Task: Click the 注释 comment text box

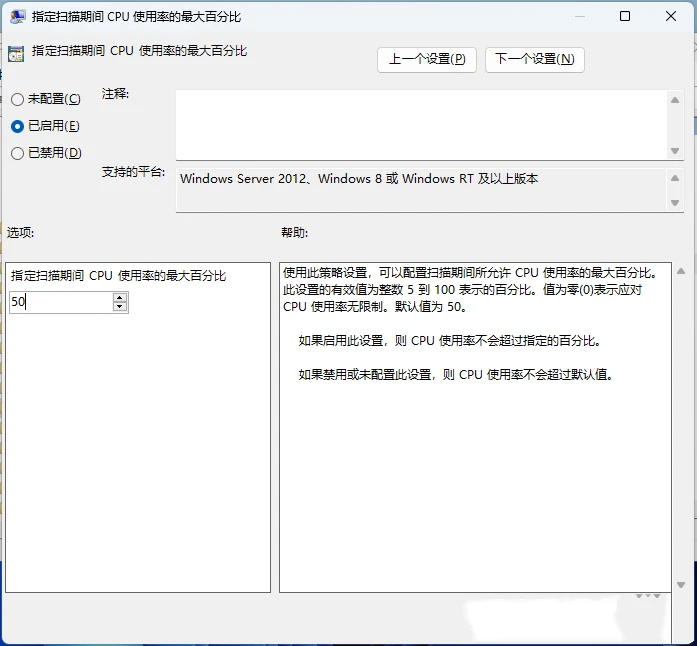Action: pos(421,125)
